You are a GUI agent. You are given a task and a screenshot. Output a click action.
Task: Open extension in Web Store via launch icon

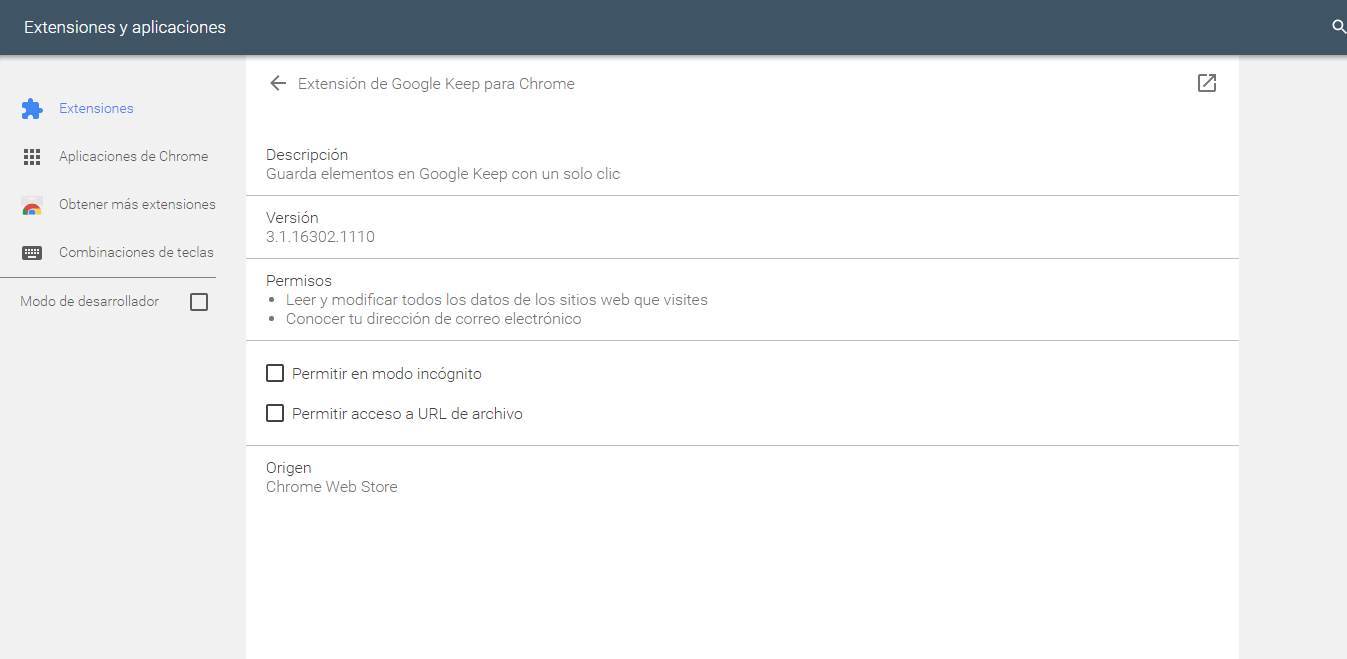coord(1207,84)
